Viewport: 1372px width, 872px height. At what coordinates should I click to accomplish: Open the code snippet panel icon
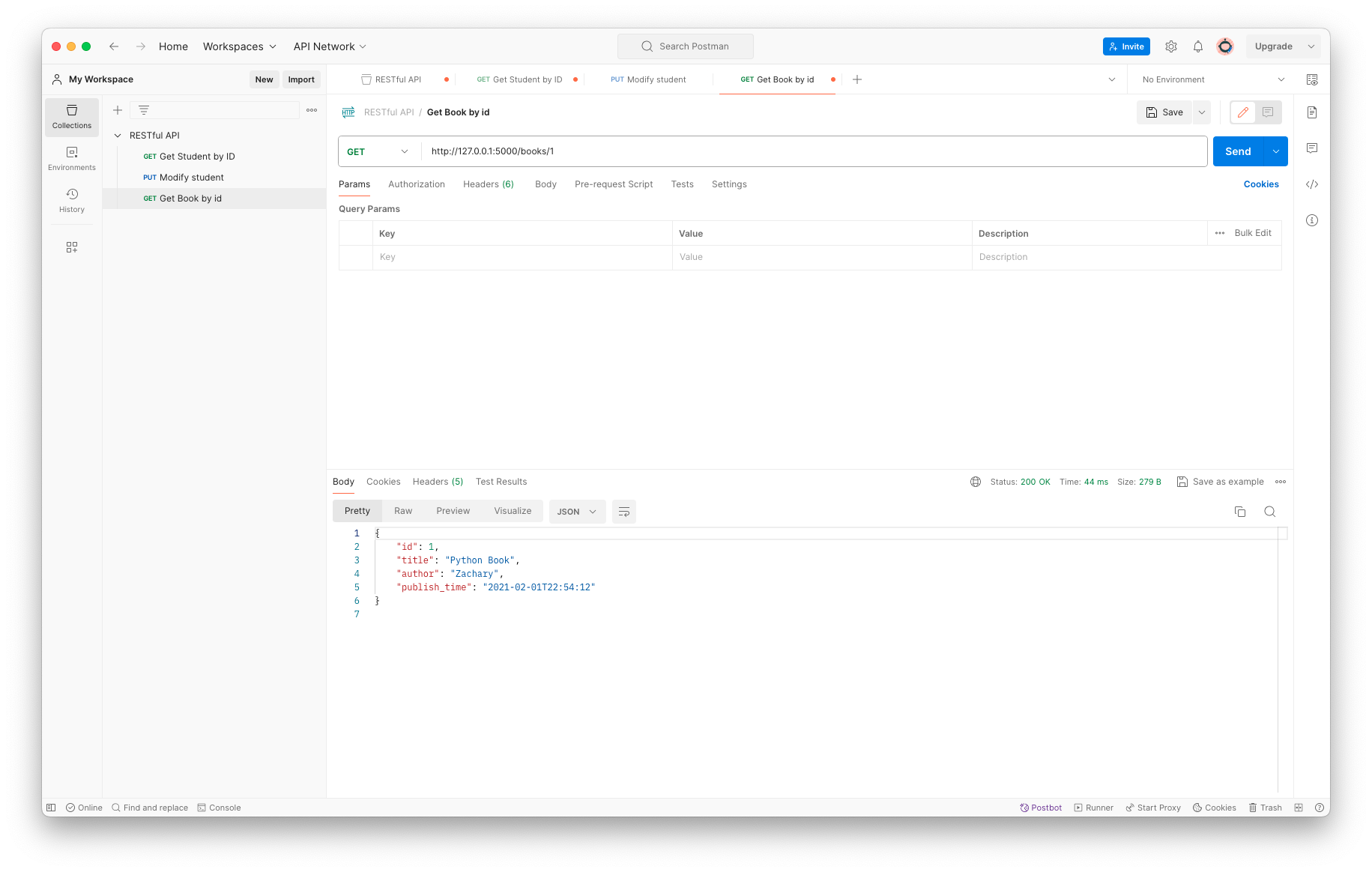pyautogui.click(x=1311, y=184)
